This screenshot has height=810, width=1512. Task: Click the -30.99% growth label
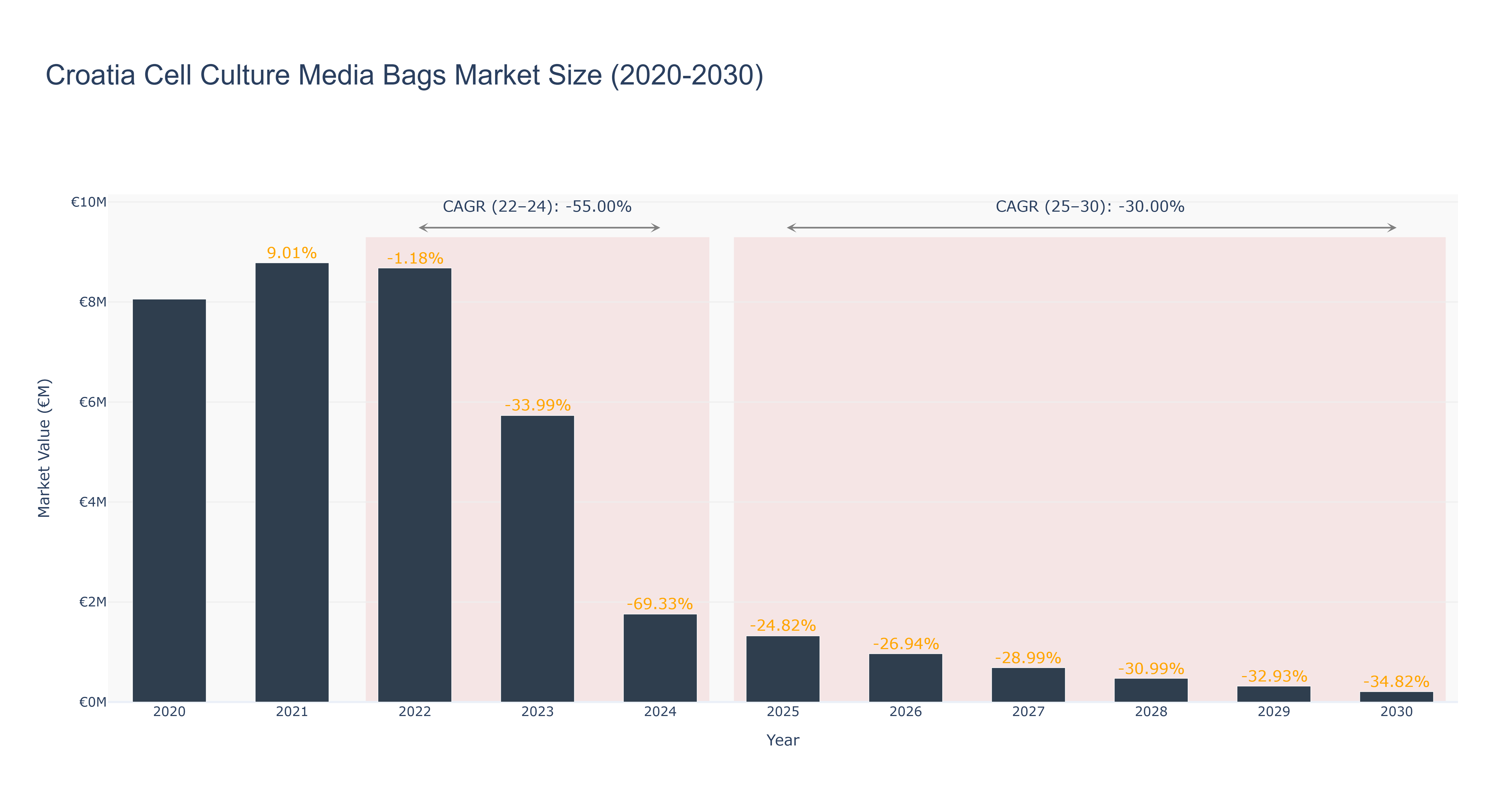click(1151, 669)
